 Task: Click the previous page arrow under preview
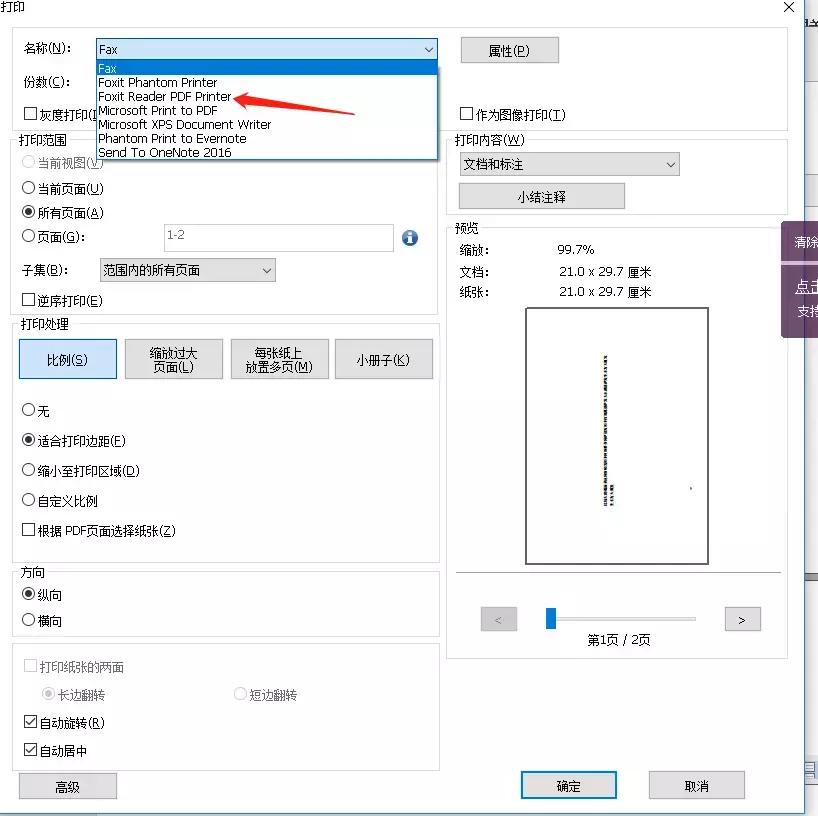498,619
